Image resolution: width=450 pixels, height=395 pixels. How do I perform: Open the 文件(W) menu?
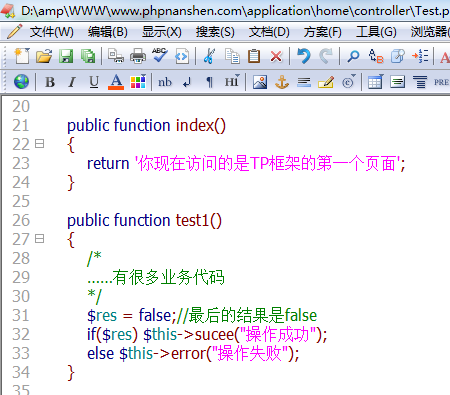[x=52, y=32]
